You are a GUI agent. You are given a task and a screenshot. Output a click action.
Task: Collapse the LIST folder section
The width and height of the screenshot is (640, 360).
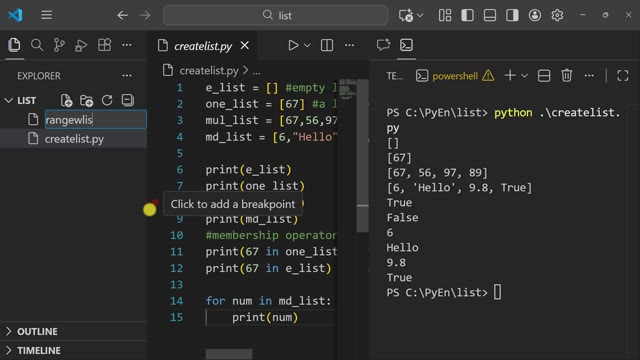[x=8, y=100]
